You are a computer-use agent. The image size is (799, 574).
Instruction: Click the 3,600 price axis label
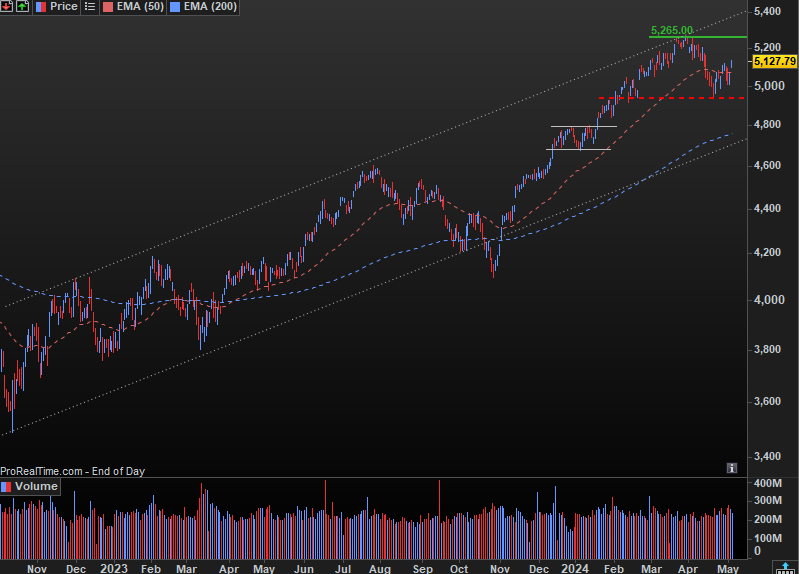767,401
